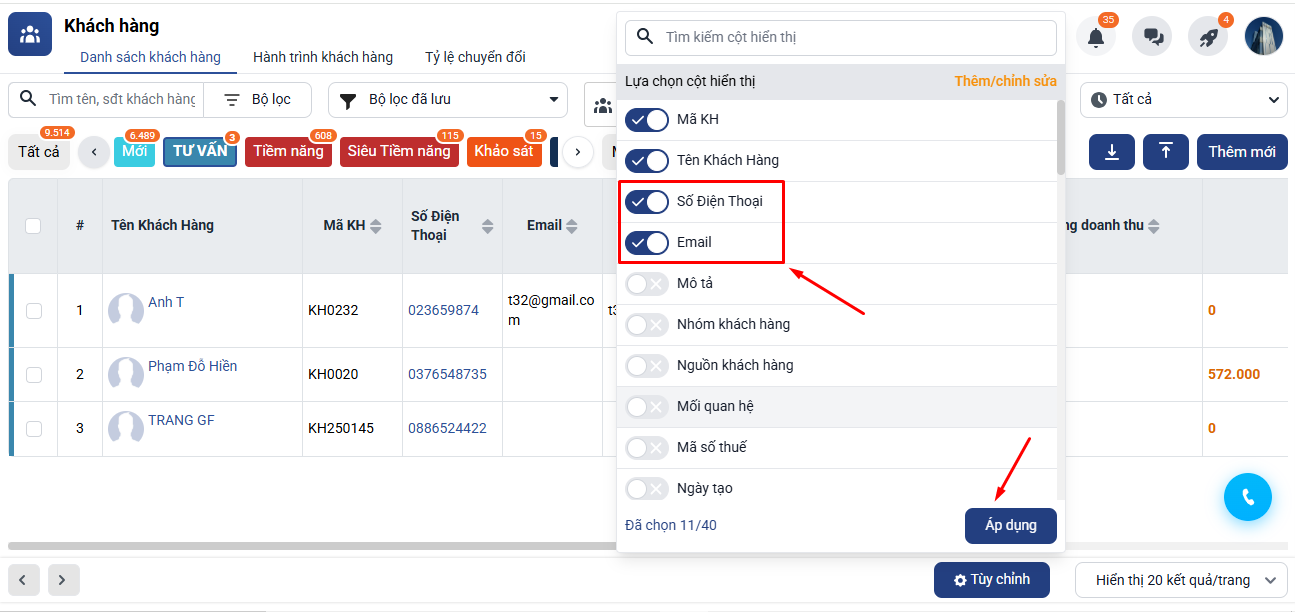Open the notifications bell icon
Screen dimensions: 1295x612
pos(1096,37)
